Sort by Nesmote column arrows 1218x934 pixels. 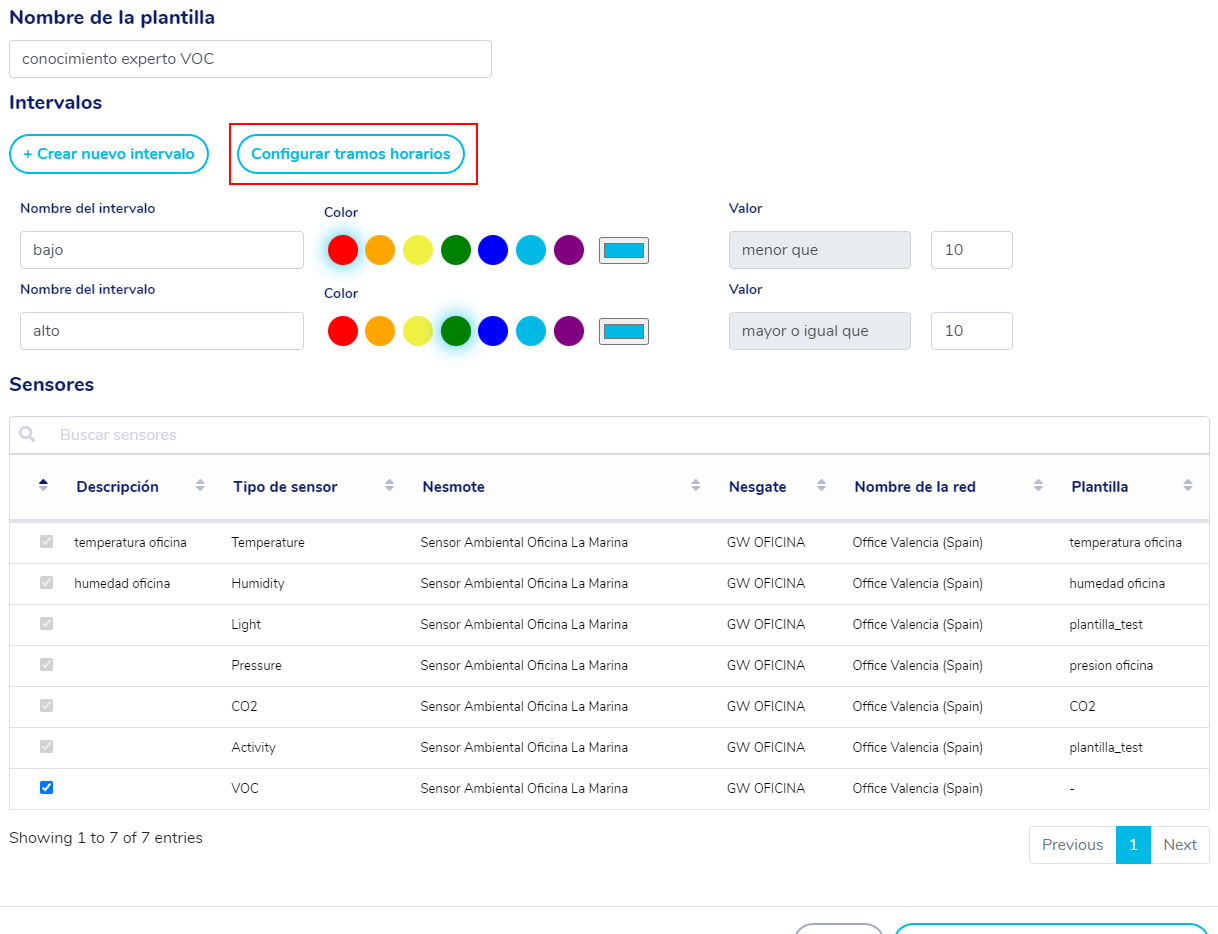click(695, 486)
